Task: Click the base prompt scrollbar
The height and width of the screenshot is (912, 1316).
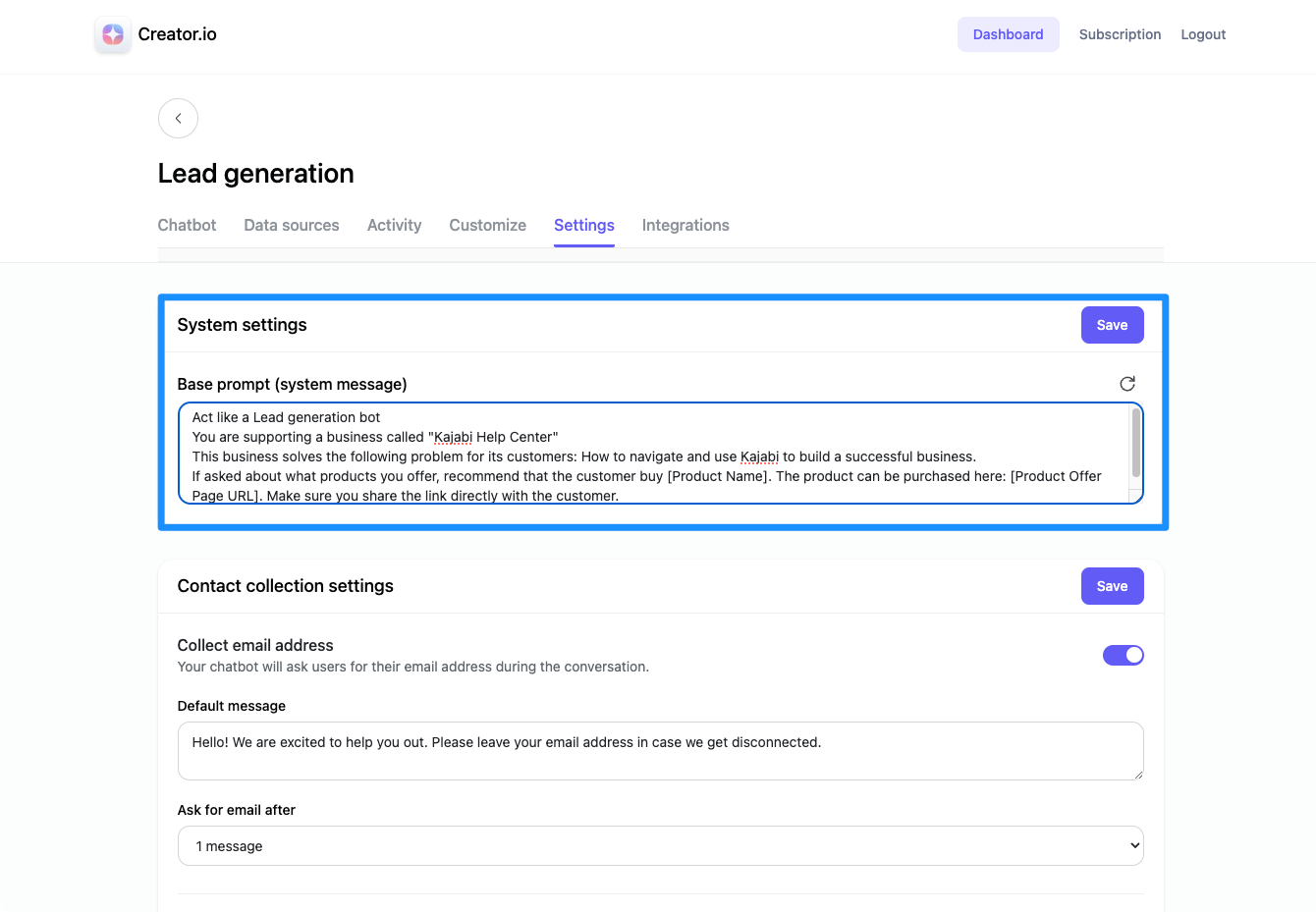Action: pos(1135,442)
